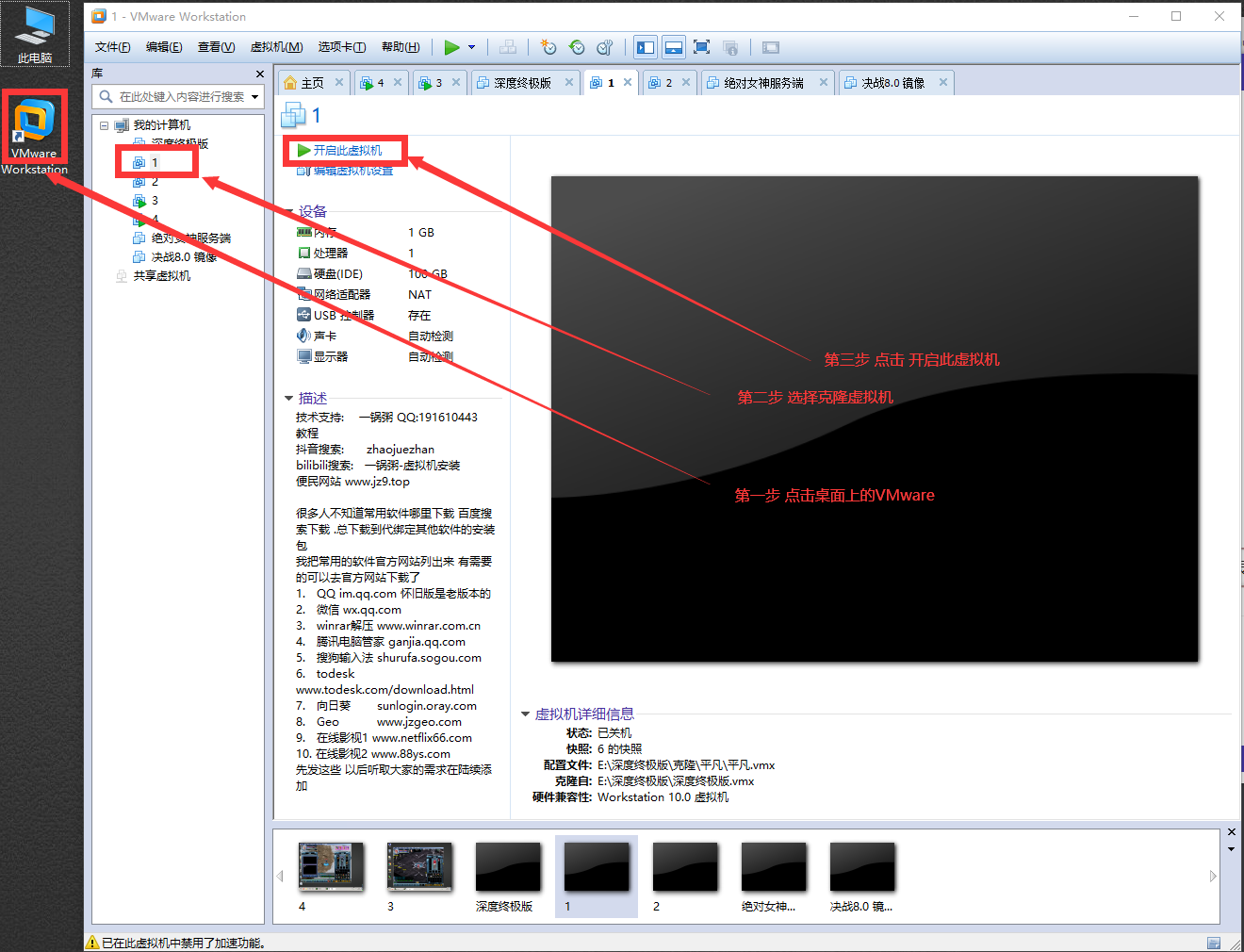
Task: Click the green power-on play toolbar icon
Action: click(x=452, y=47)
